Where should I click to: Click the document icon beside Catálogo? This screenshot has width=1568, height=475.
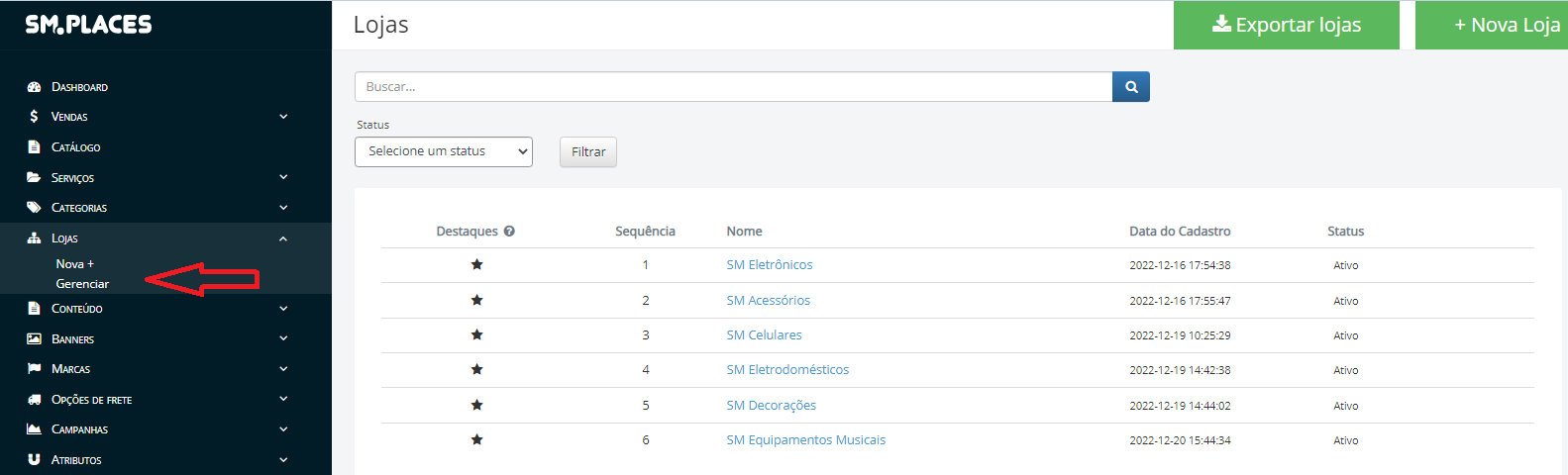[34, 146]
